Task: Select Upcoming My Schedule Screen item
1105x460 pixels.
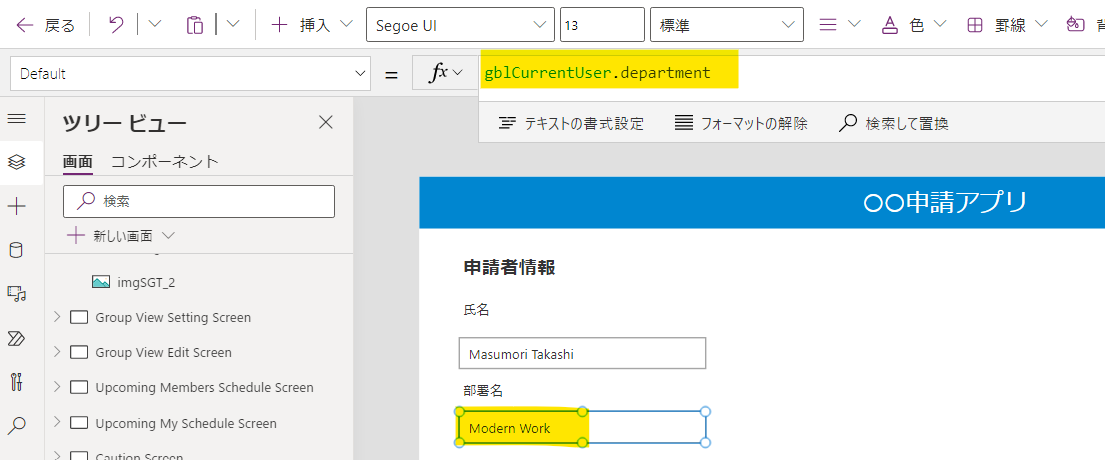Action: [186, 424]
